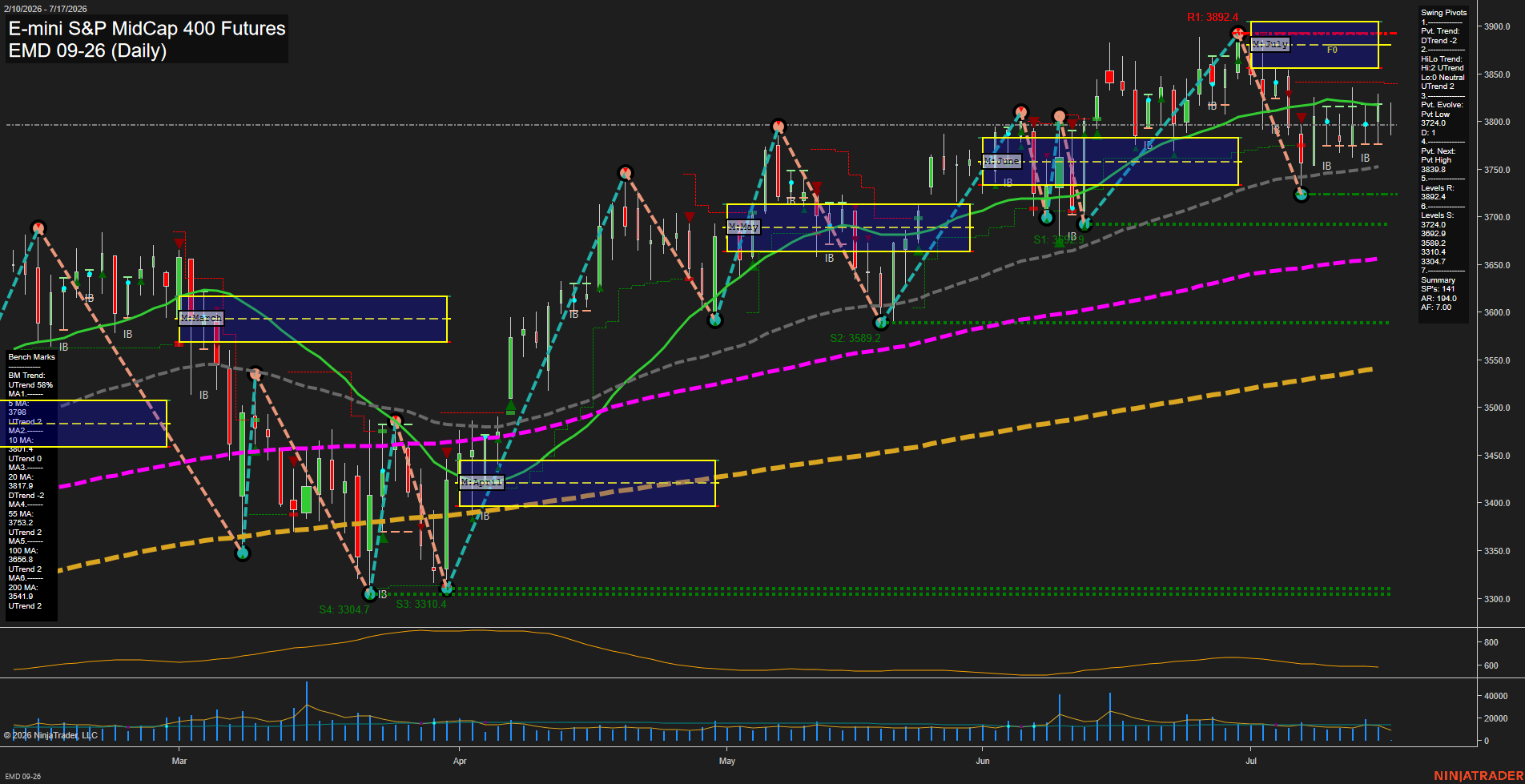Viewport: 1525px width, 784px height.
Task: Click the NINJATRADER logo
Action: [1479, 776]
